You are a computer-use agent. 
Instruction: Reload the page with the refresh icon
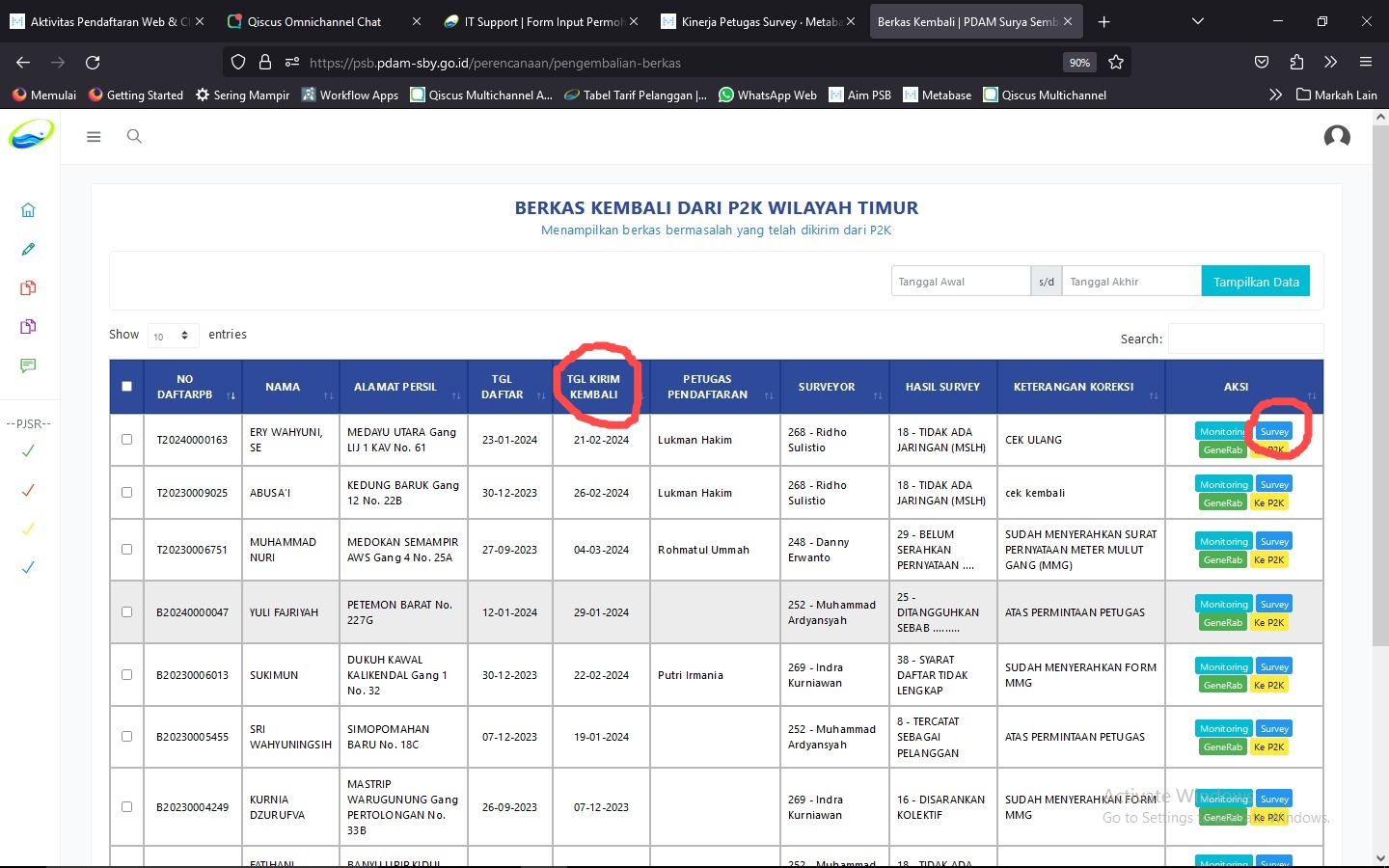[93, 63]
